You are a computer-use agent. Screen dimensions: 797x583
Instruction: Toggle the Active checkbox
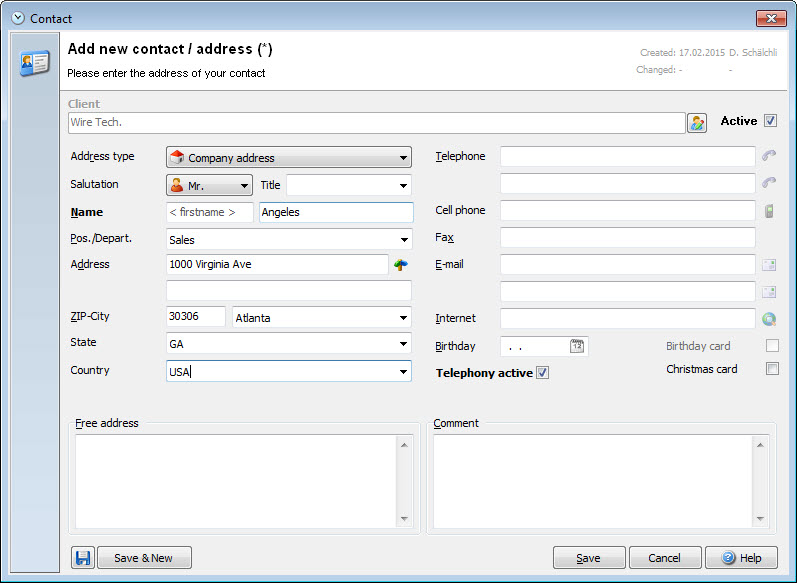coord(771,121)
